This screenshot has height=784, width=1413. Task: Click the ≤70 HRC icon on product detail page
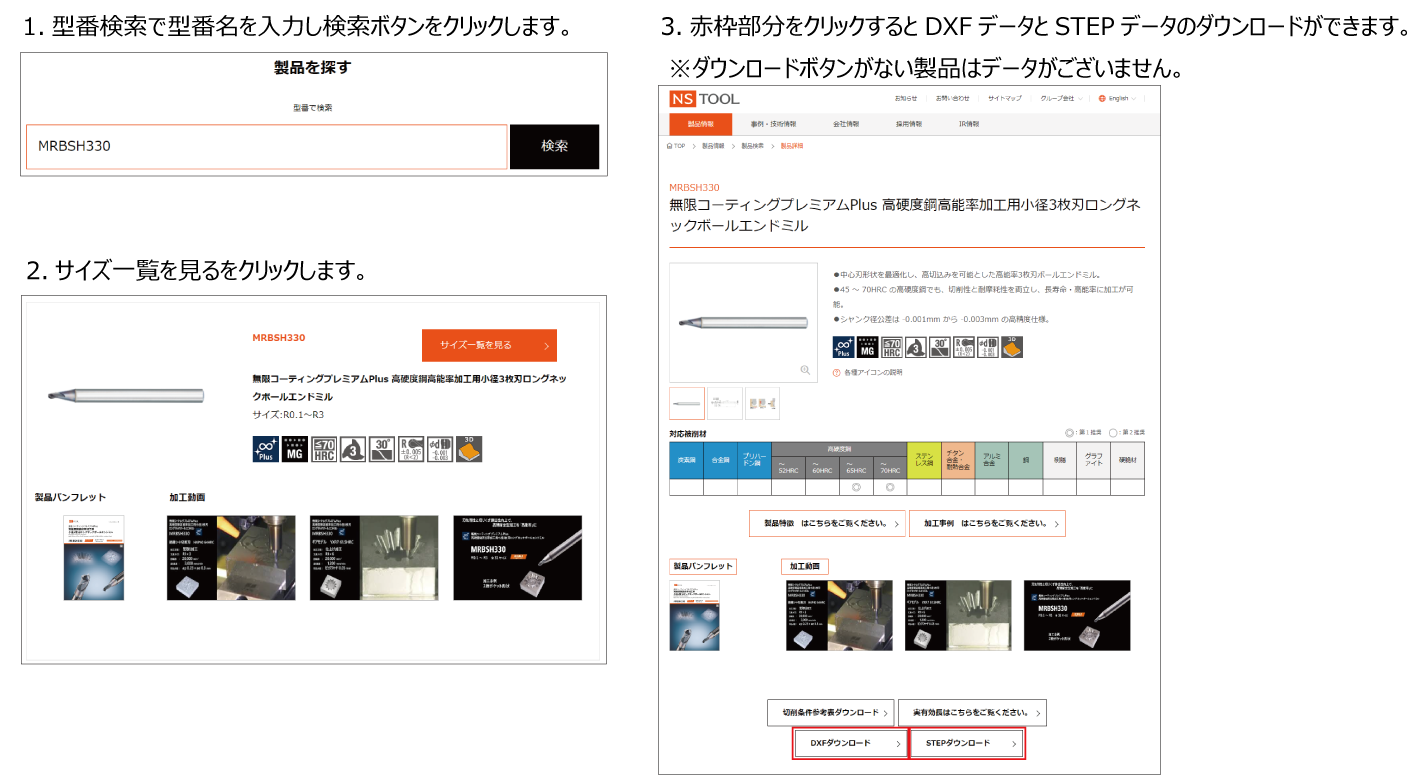(x=891, y=347)
